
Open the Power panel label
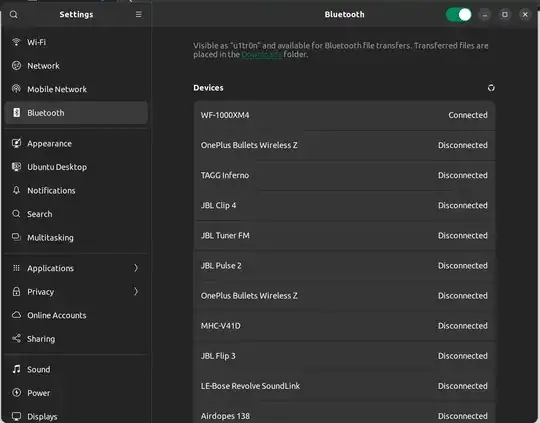[39, 393]
